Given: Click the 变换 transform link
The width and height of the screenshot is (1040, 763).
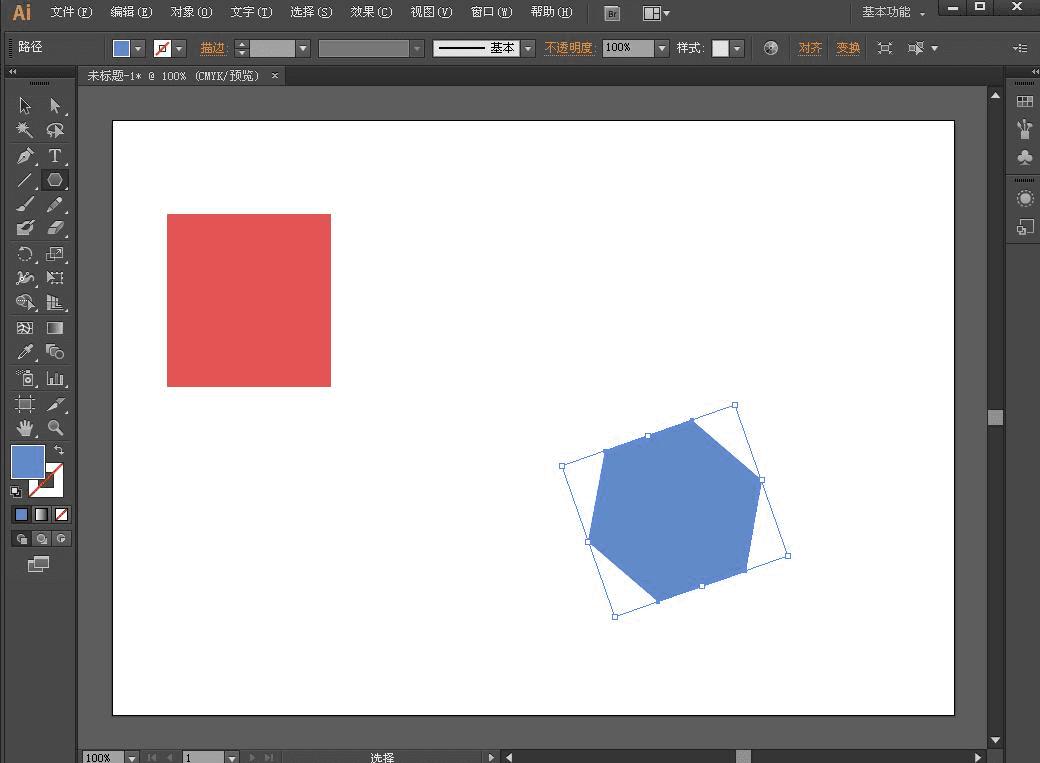Looking at the screenshot, I should [x=848, y=48].
